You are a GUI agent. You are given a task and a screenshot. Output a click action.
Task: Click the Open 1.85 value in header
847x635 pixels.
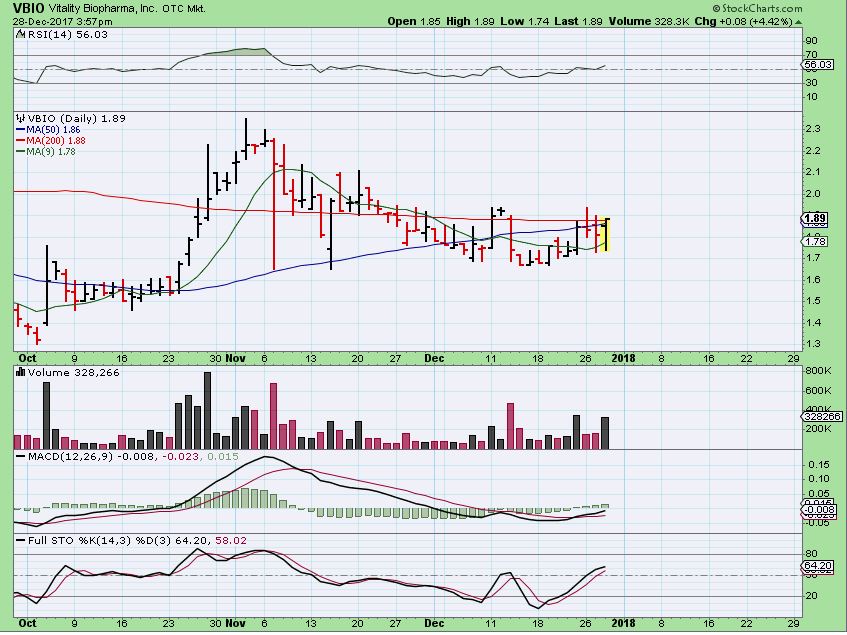pyautogui.click(x=414, y=22)
